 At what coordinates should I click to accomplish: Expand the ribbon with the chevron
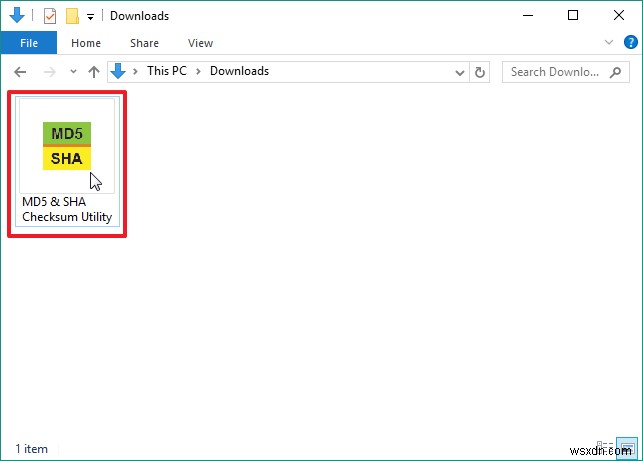click(x=609, y=42)
